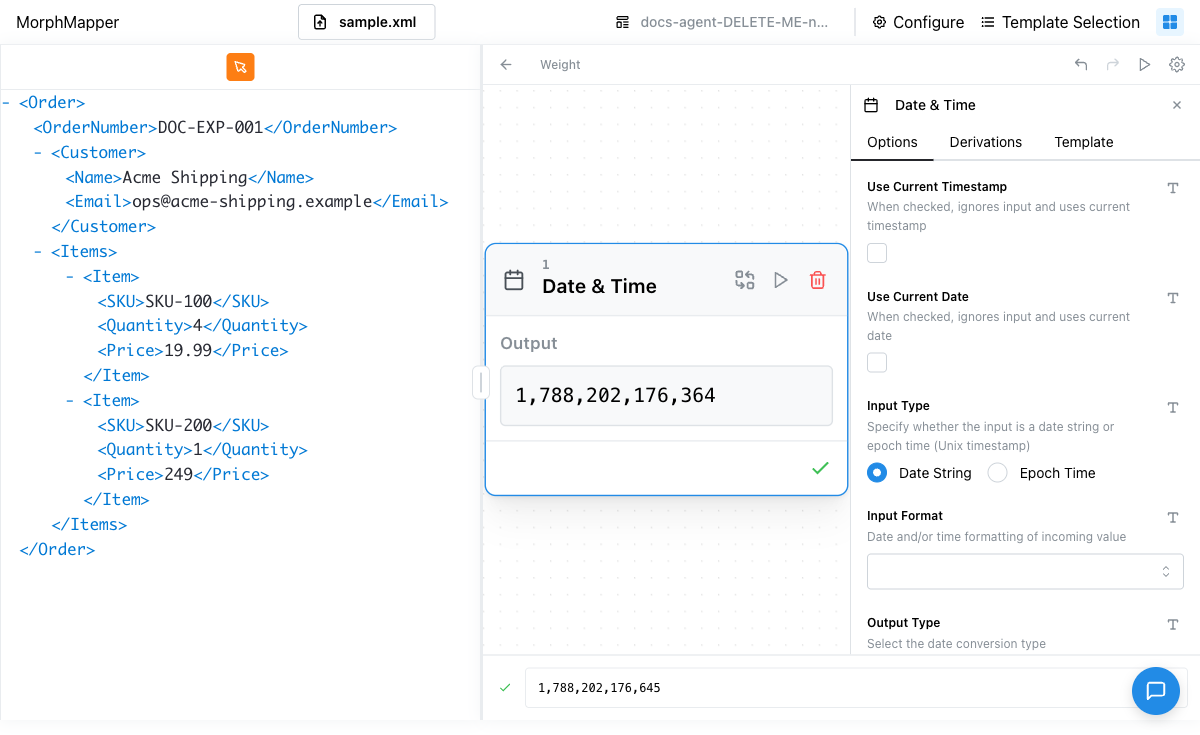Close the Date & Time panel

click(x=1177, y=105)
